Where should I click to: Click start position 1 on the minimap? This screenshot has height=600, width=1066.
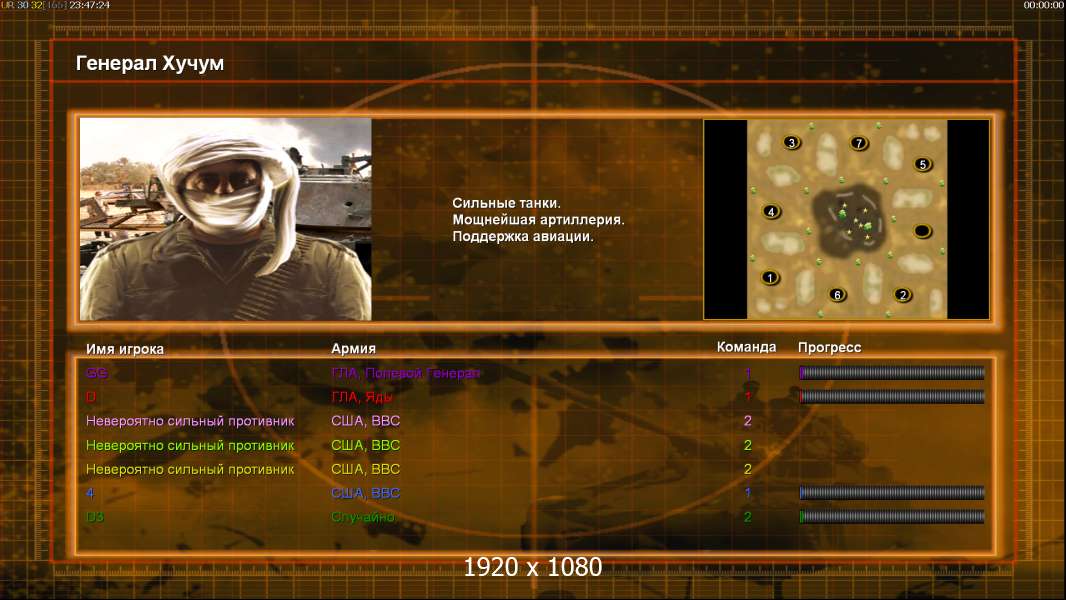point(770,277)
